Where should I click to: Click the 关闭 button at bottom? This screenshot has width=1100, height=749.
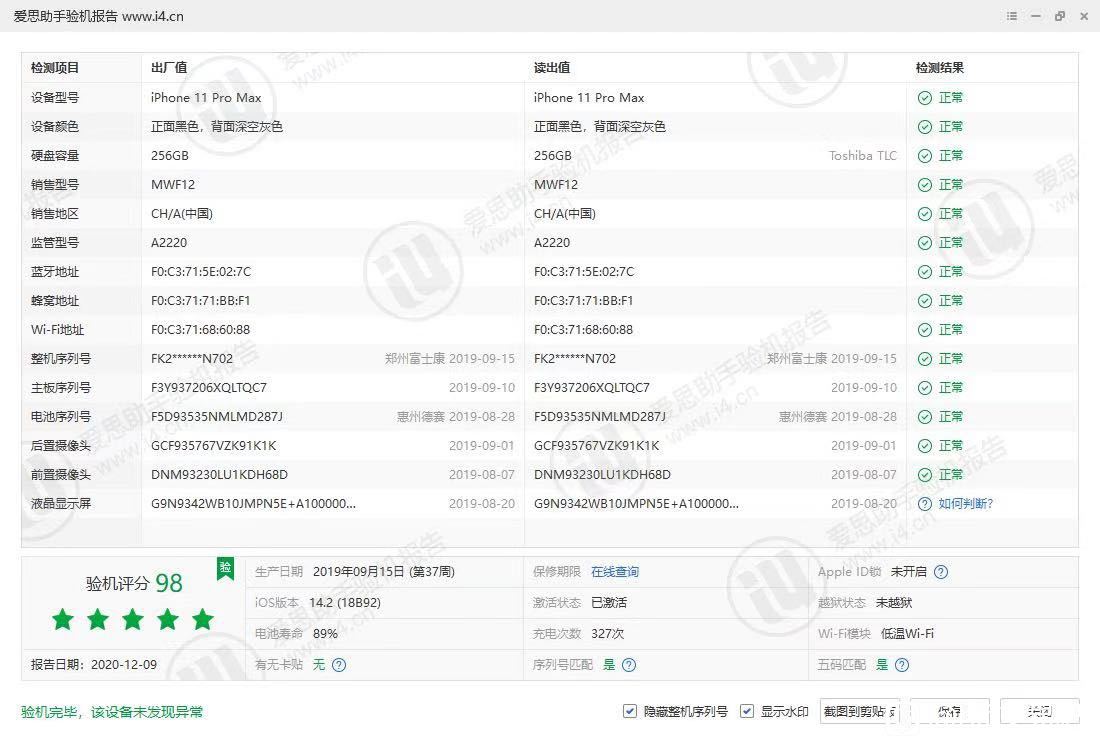point(1040,711)
